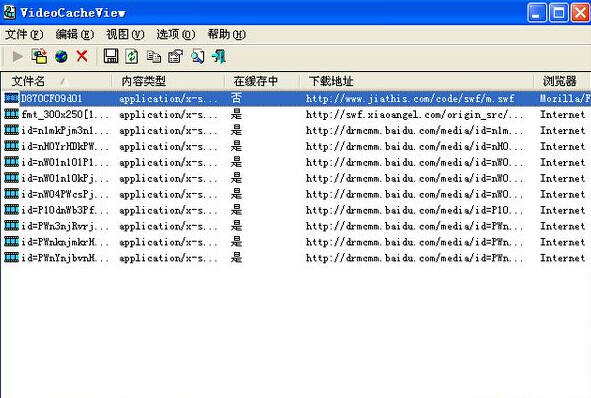Image resolution: width=591 pixels, height=398 pixels.
Task: Click URL ending with media/id=P10...
Action: tap(414, 210)
